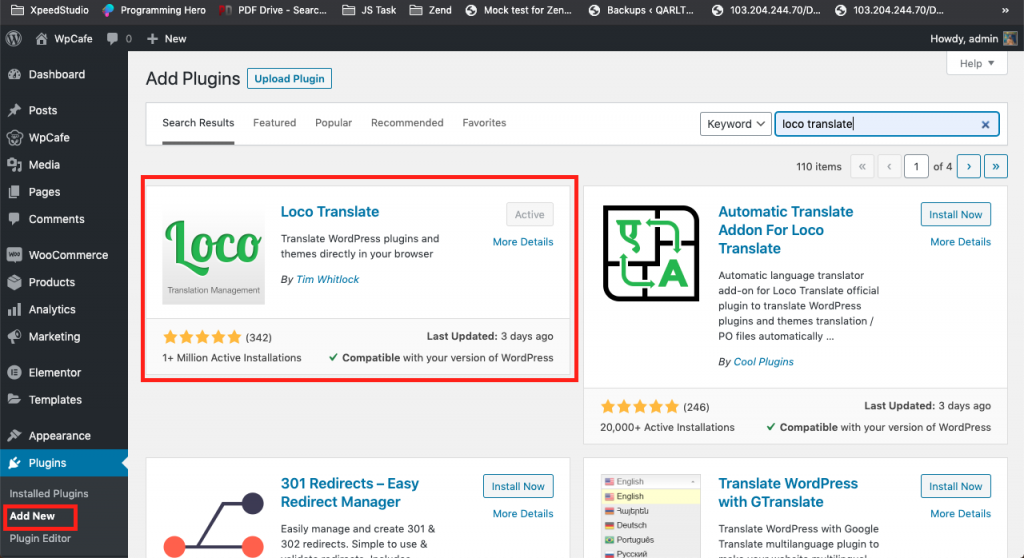Click the GTranslate plugin thumbnail
This screenshot has width=1024, height=558.
coord(650,516)
